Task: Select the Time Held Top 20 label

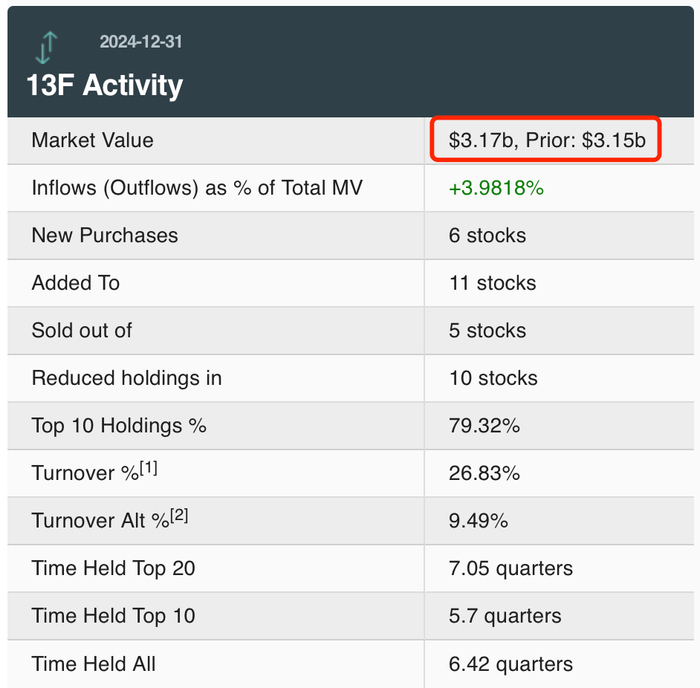Action: point(113,569)
